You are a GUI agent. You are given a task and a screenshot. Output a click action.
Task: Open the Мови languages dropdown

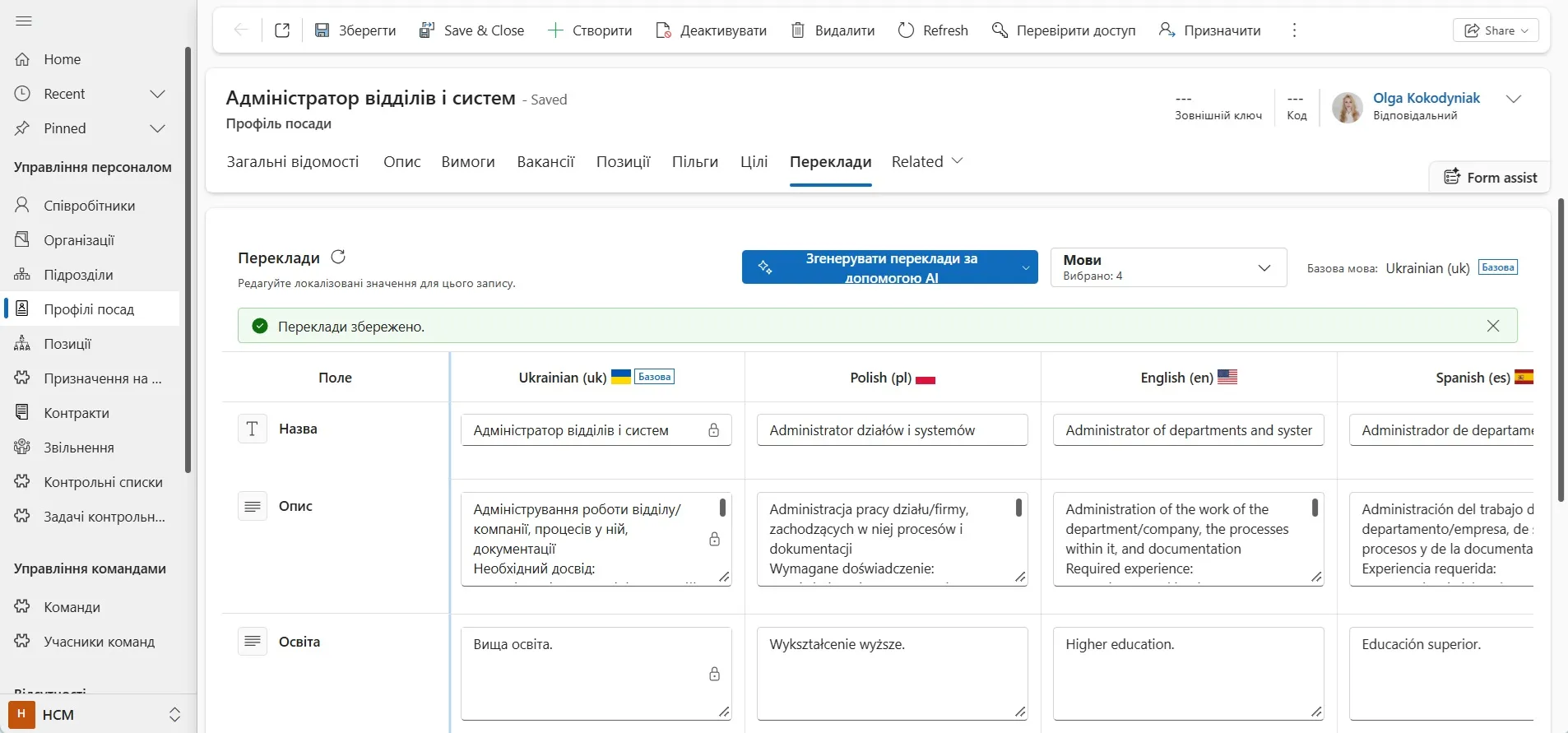point(1168,267)
